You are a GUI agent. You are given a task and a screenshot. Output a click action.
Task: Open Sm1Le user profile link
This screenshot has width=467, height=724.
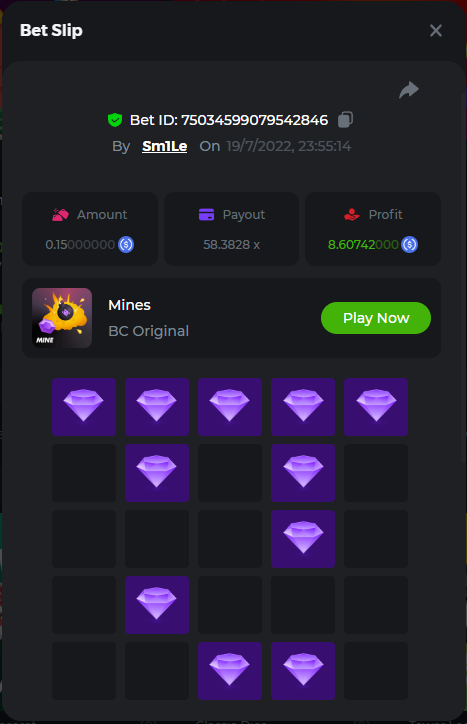[164, 146]
